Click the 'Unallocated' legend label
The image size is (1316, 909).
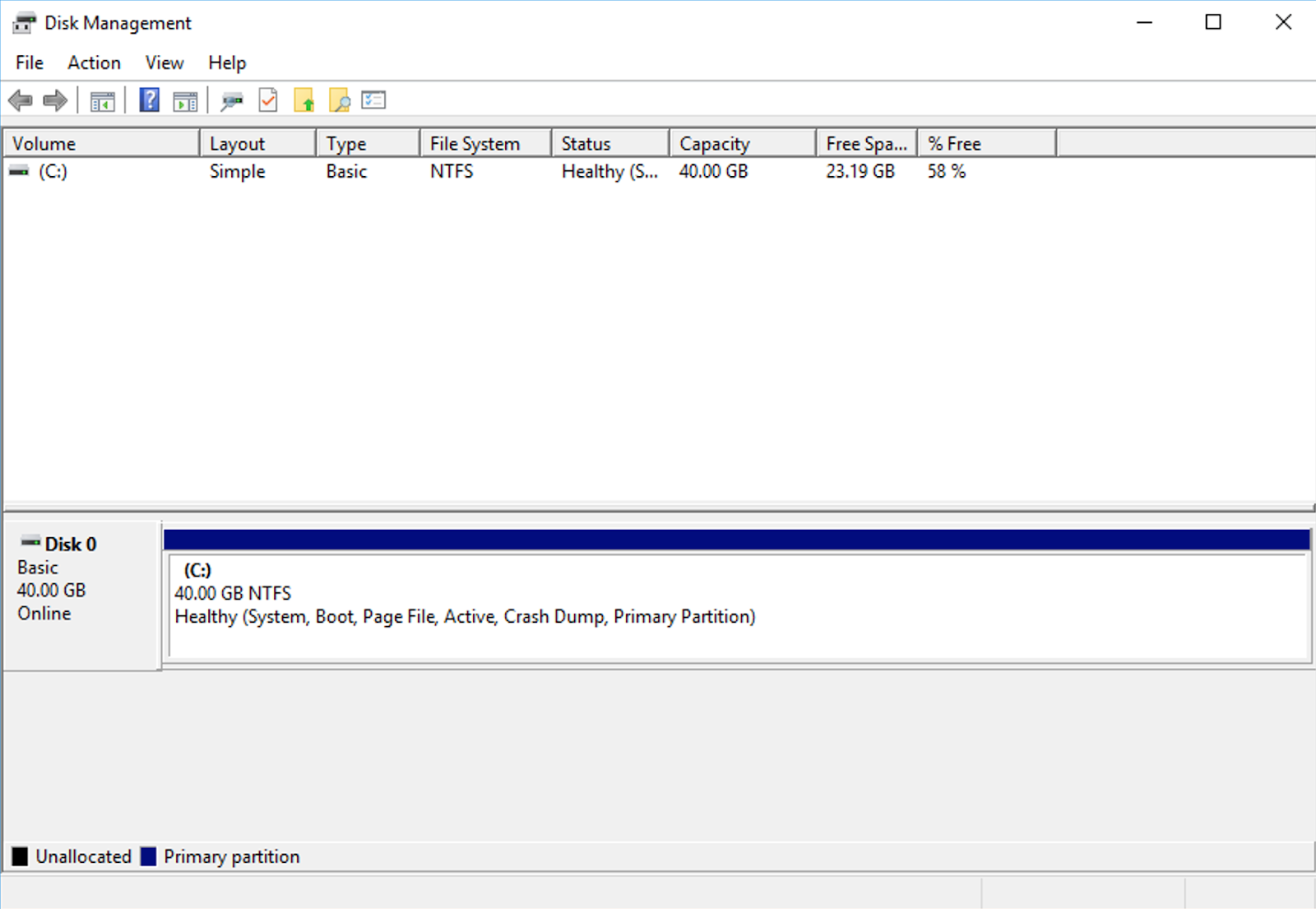(83, 856)
